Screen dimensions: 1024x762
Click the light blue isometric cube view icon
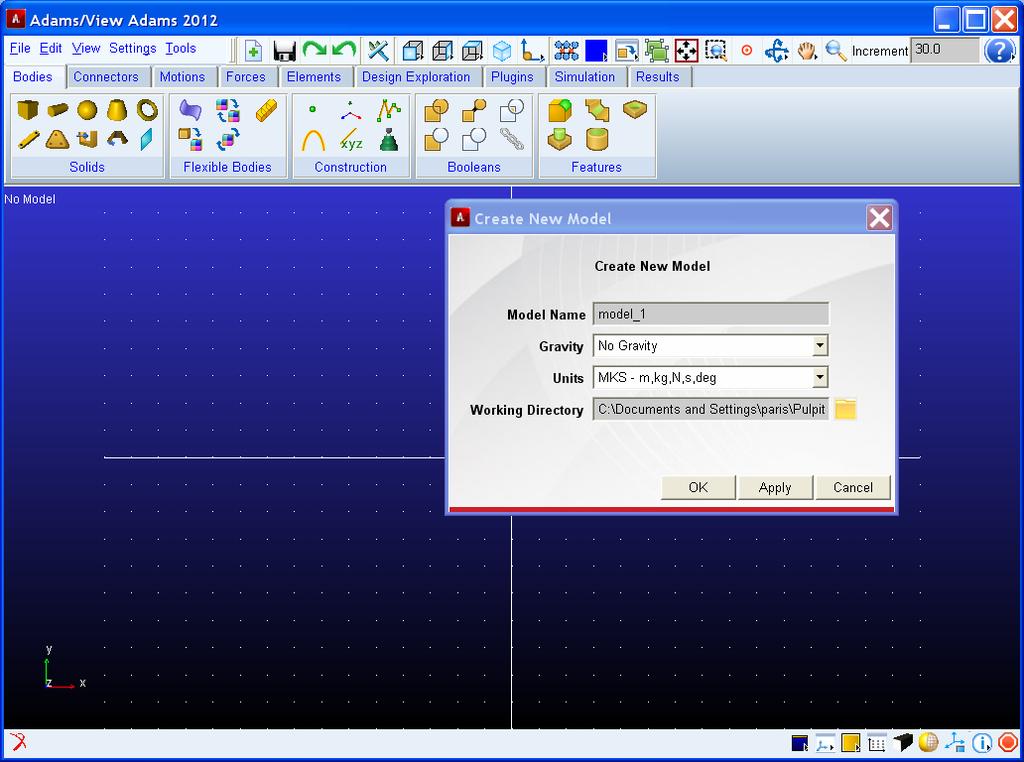click(502, 50)
